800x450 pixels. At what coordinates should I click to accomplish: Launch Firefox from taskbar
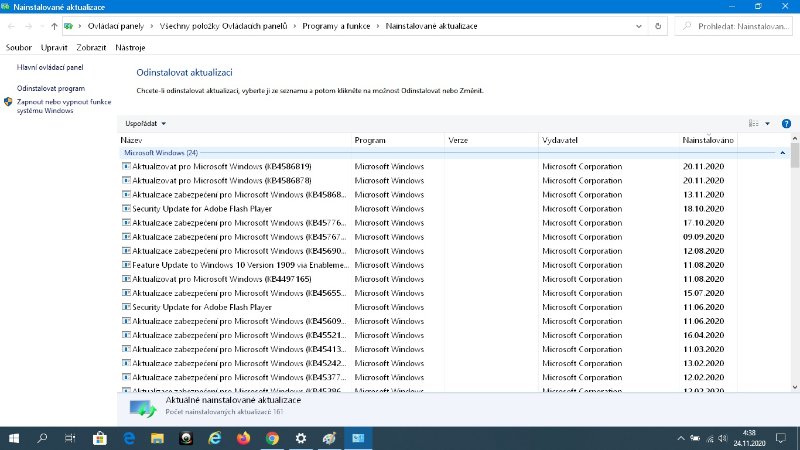pos(243,438)
